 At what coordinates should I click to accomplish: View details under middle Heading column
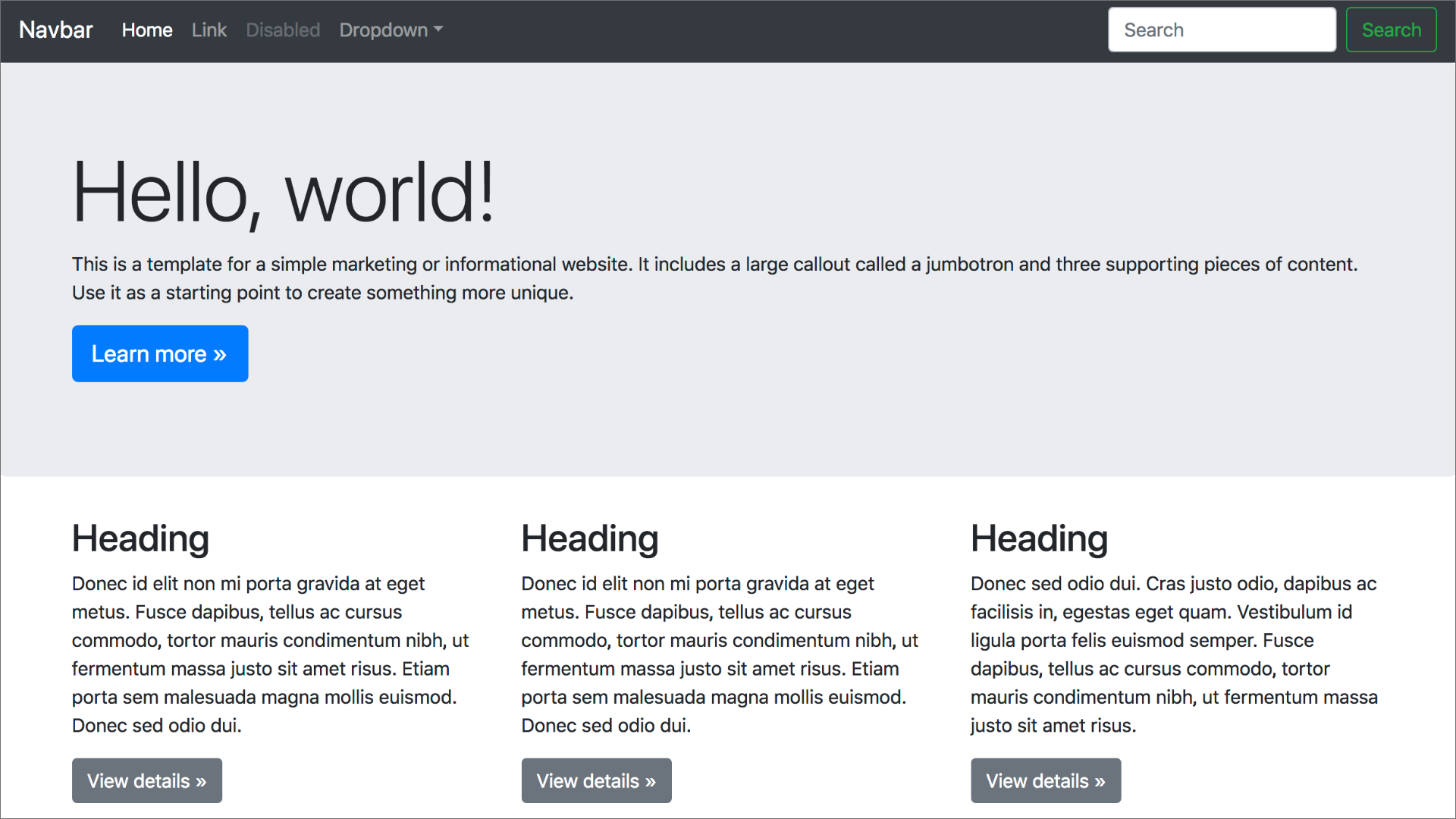point(596,780)
